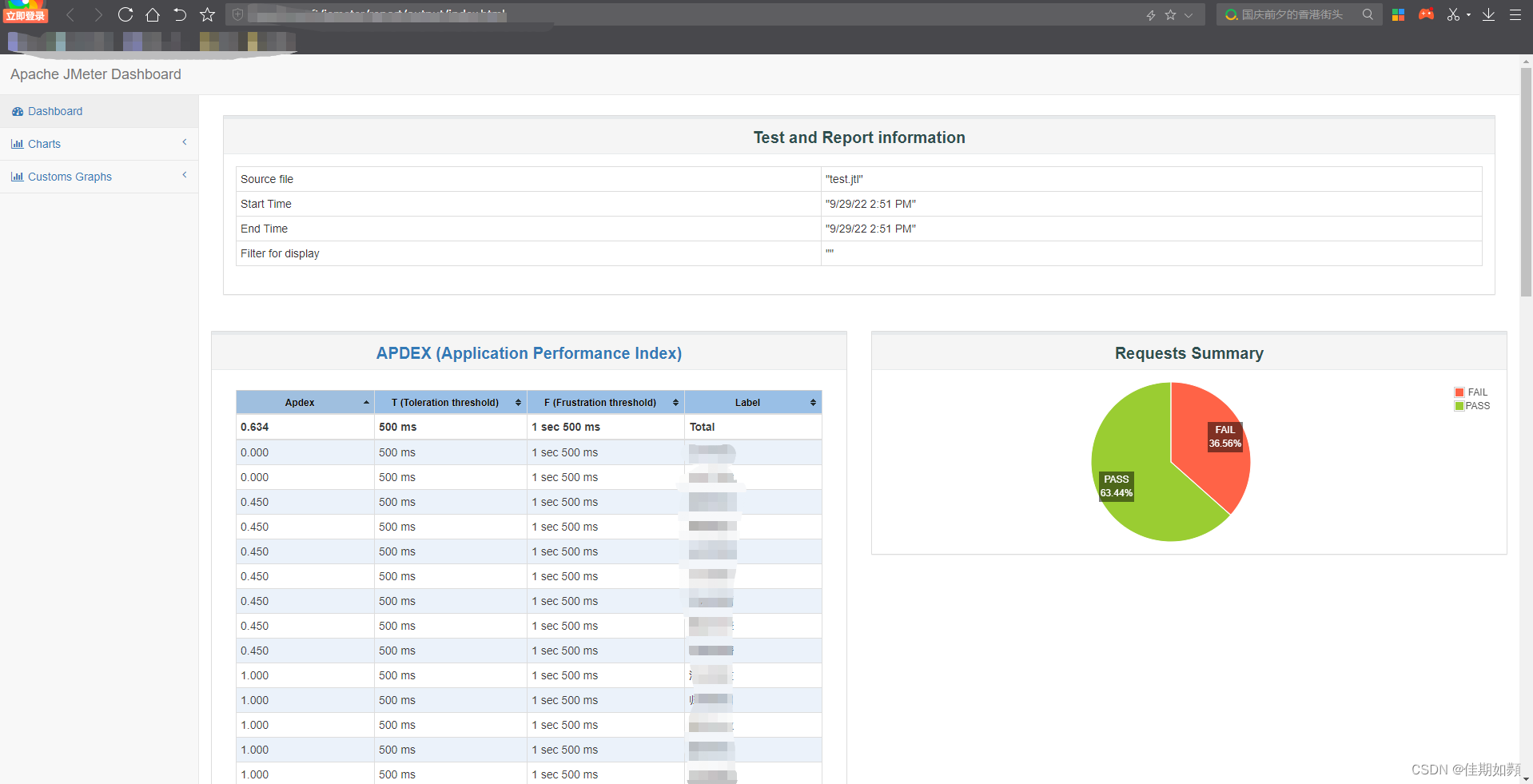Click the magnifier search icon in search box
Viewport: 1533px width, 784px height.
tap(1368, 14)
